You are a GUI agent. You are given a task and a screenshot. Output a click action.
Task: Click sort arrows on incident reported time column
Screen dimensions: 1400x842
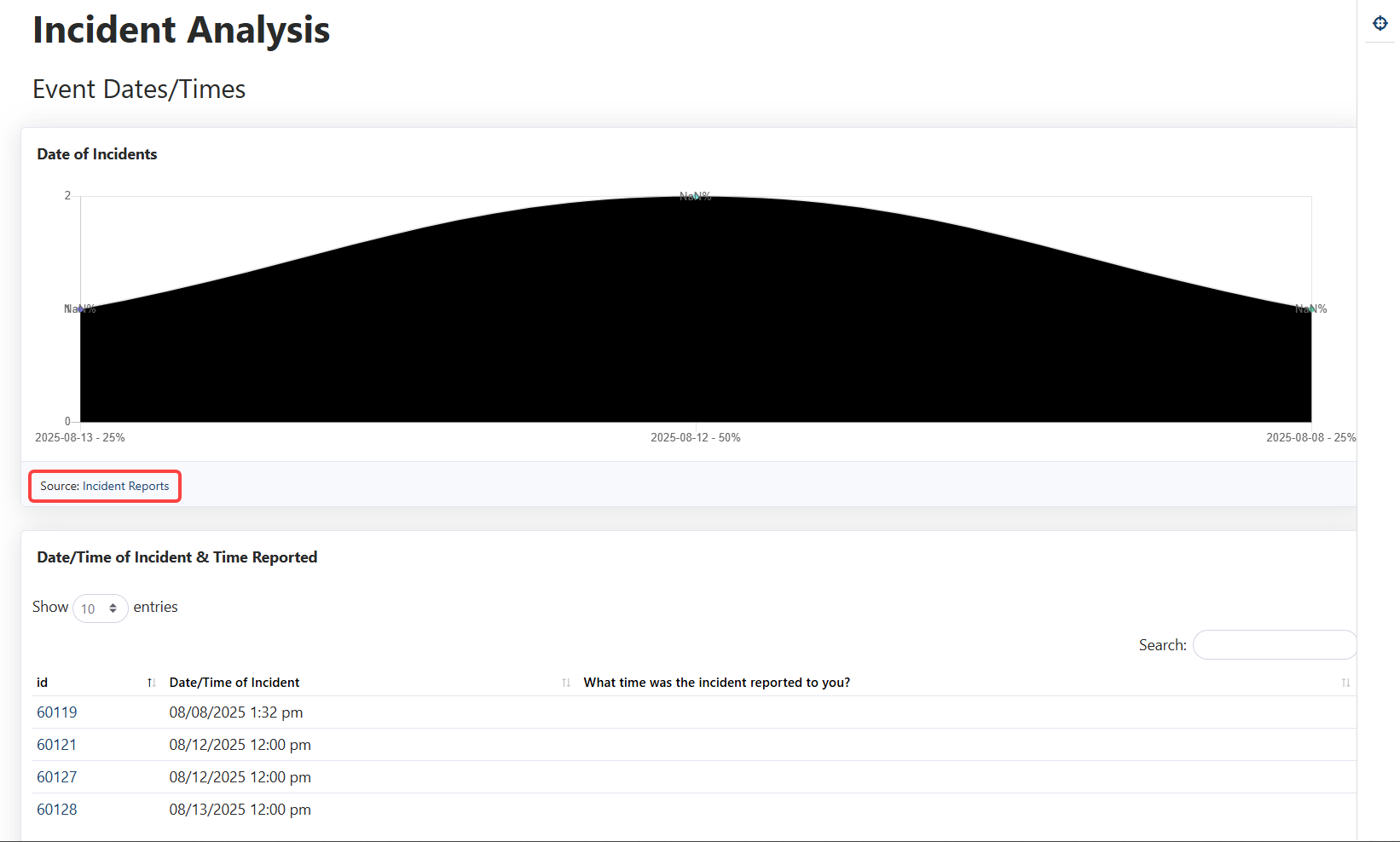[1345, 683]
